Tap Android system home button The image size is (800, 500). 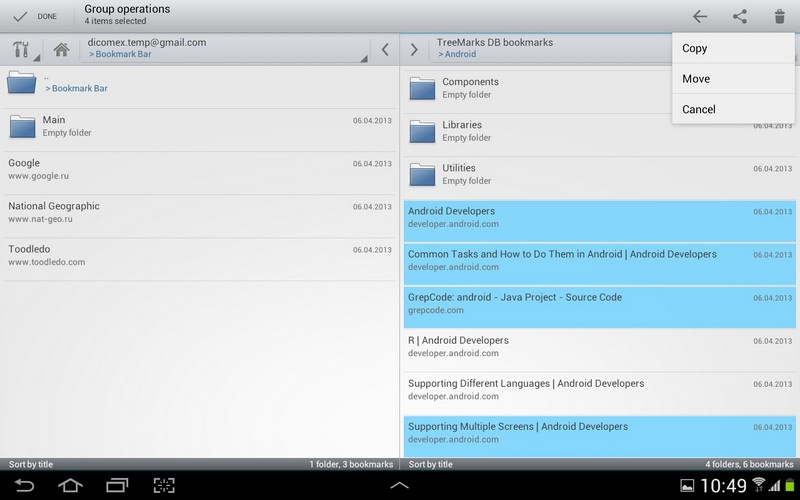70,485
